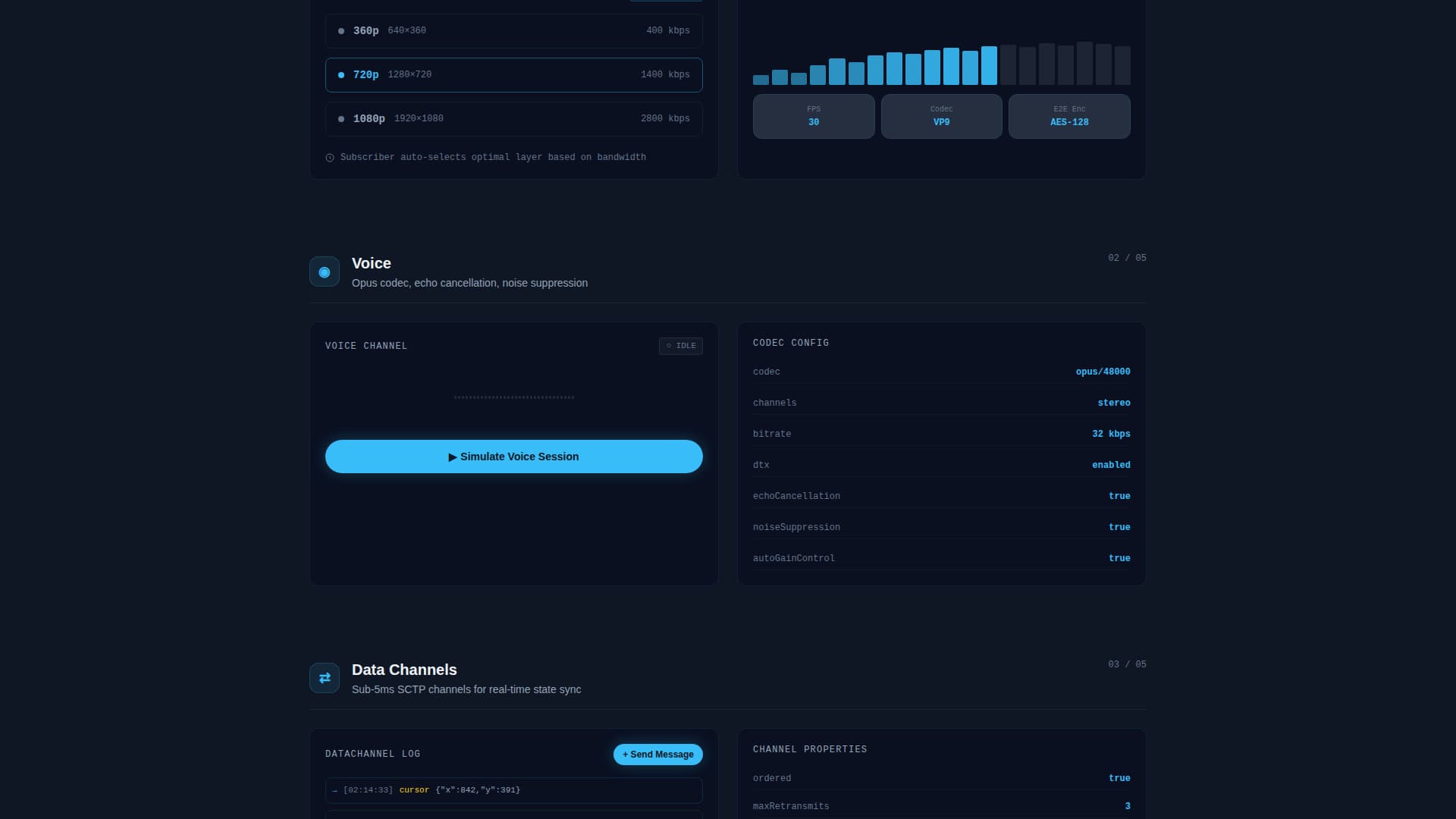Screen dimensions: 1456x819
Task: Click the stereo channels value
Action: pyautogui.click(x=1114, y=403)
